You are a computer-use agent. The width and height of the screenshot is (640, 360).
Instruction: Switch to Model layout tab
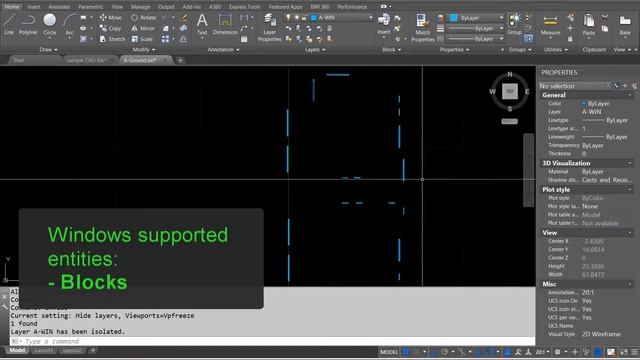pos(17,350)
